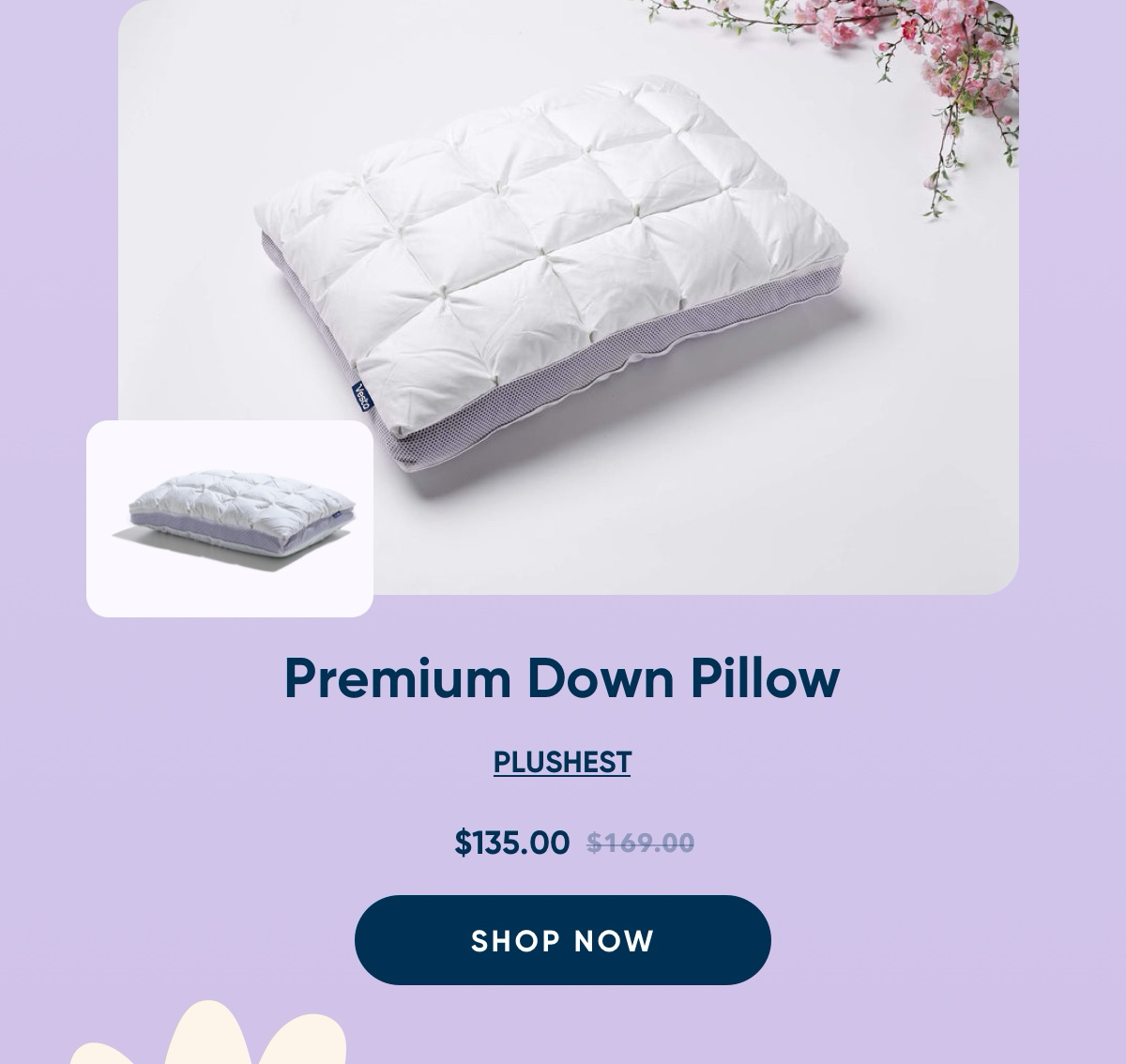Screen dimensions: 1126x1064
Task: Click the blue brand tag on pillow
Action: coord(362,397)
